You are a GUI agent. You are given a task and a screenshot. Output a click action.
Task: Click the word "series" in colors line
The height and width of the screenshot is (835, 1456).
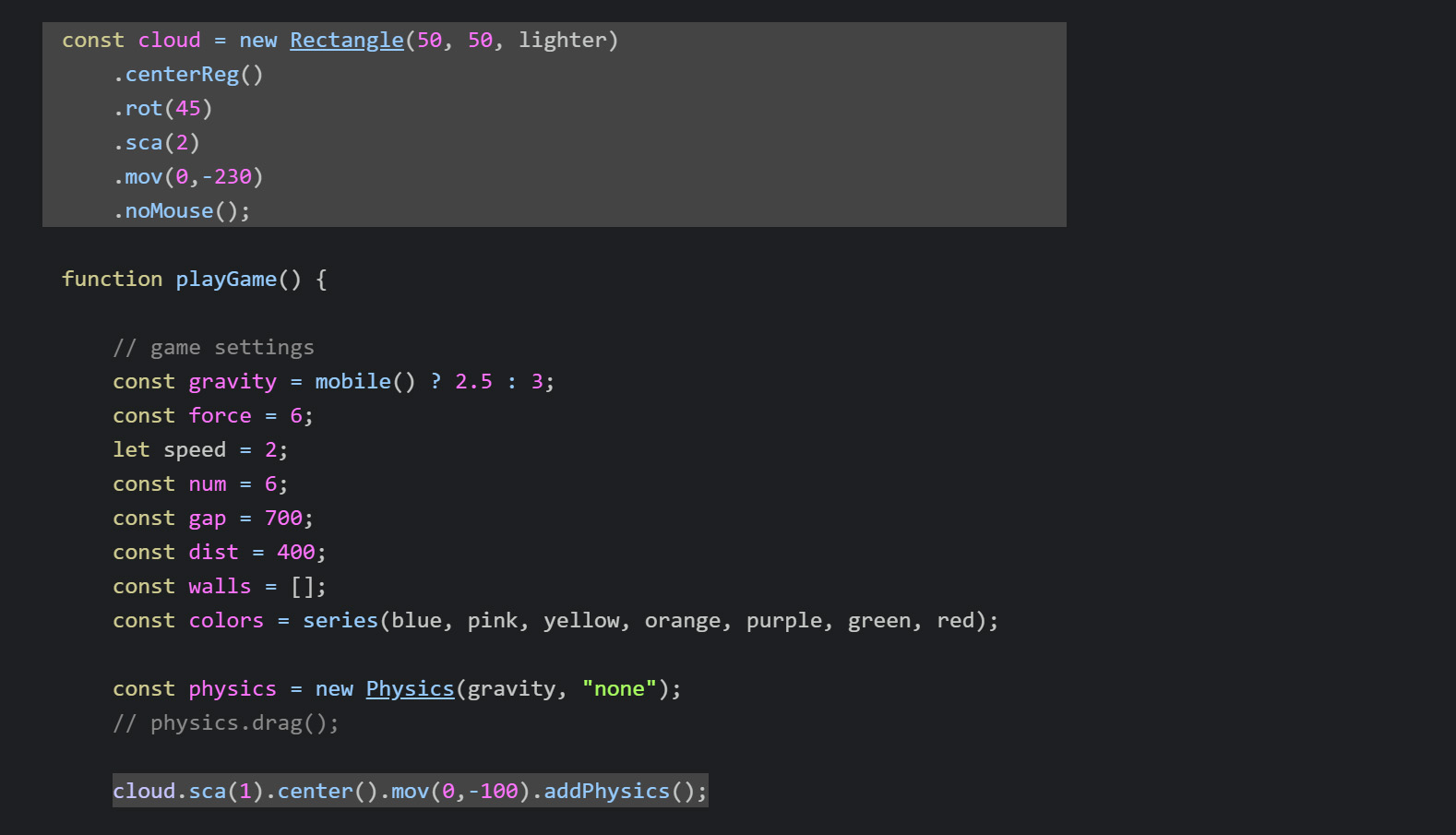coord(340,621)
